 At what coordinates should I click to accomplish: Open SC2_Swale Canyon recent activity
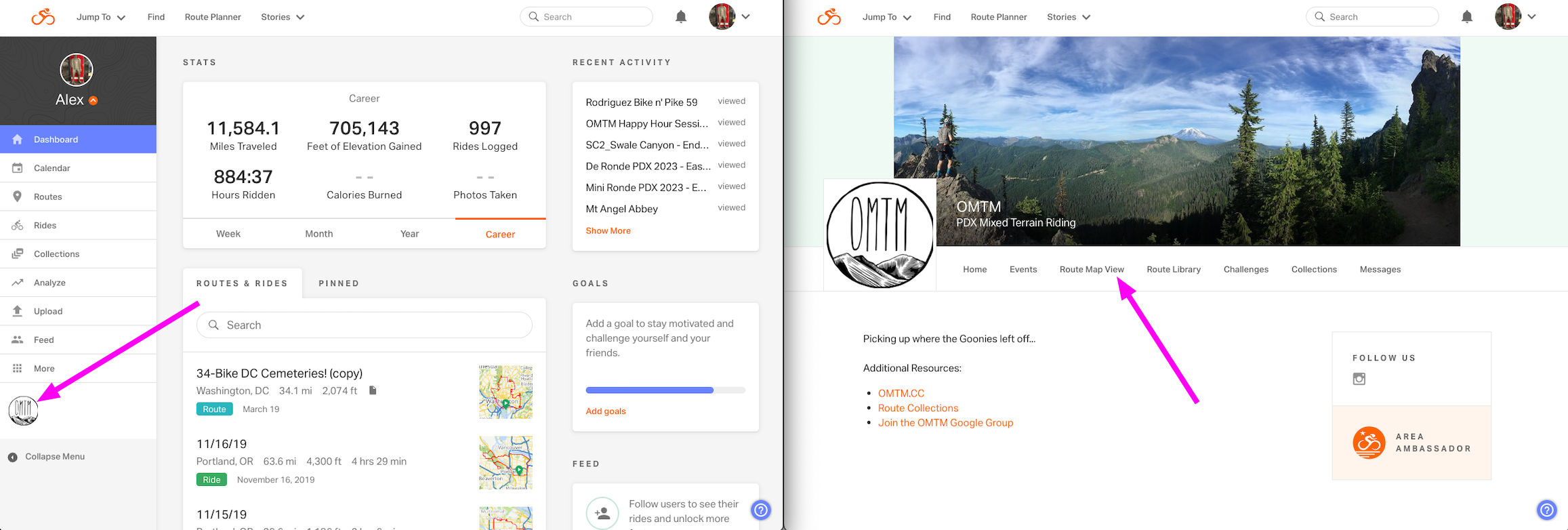click(x=647, y=145)
